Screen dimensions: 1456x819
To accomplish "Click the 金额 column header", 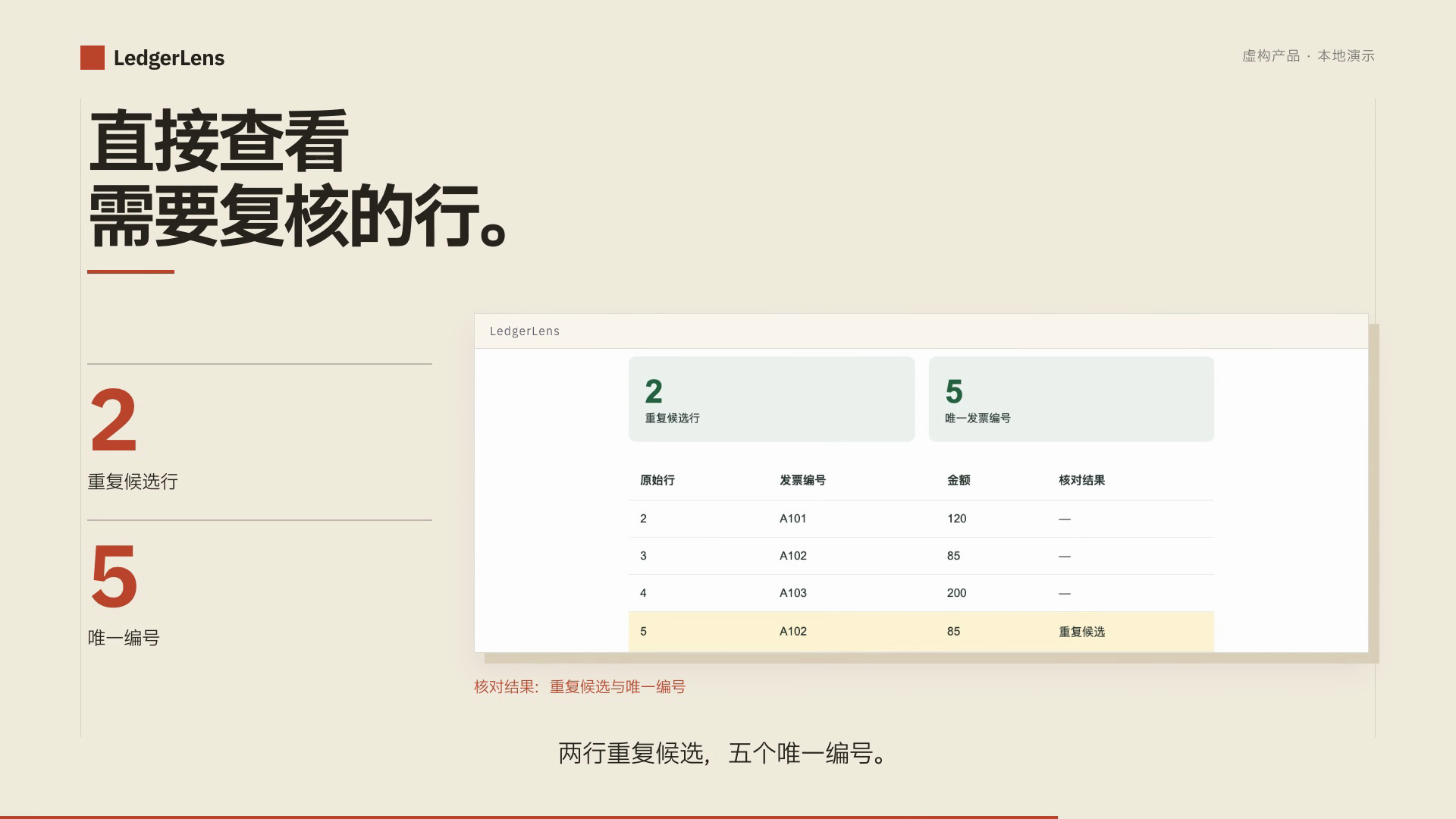I will click(959, 480).
